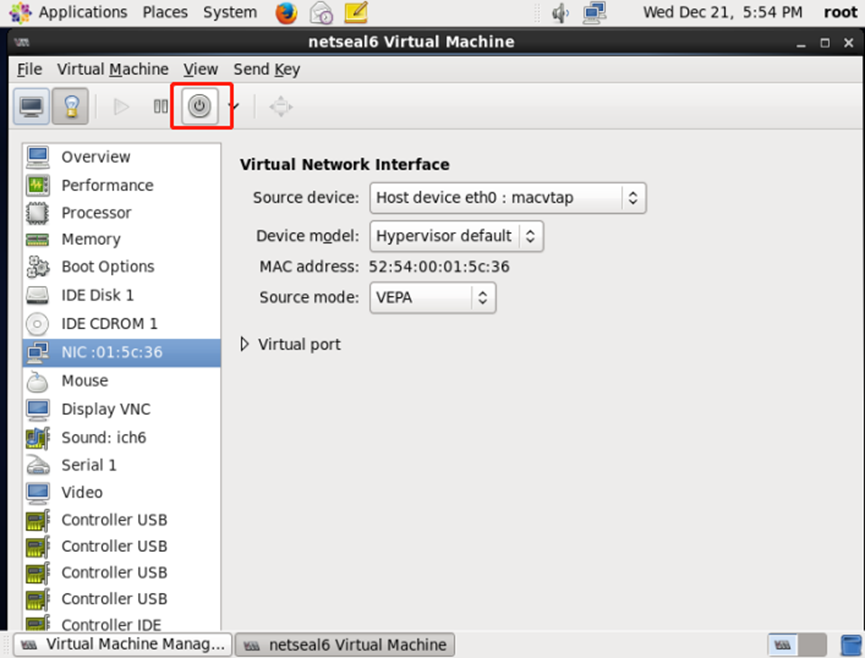
Task: Click the Mouse device icon
Action: pyautogui.click(x=38, y=381)
